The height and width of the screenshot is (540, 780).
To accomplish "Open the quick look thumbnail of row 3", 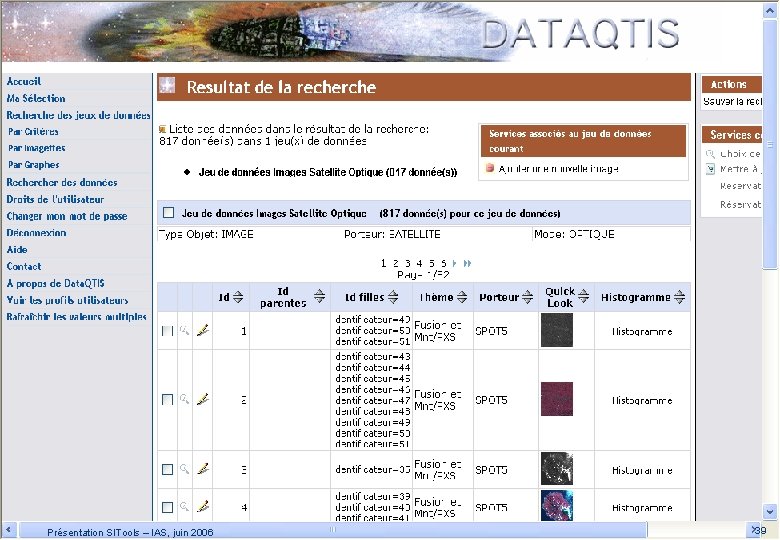I will [557, 468].
